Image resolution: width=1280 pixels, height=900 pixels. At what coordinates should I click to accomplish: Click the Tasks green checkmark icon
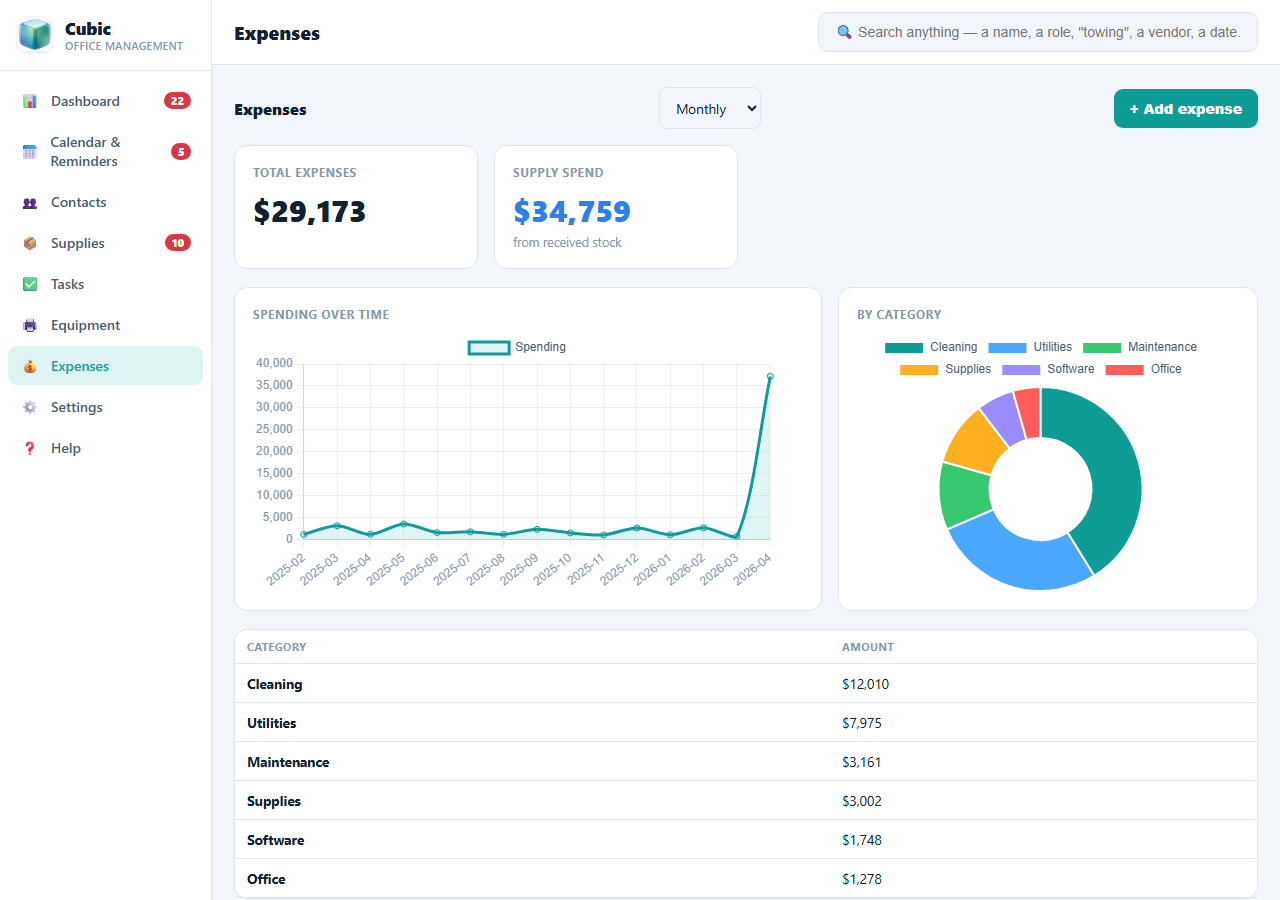point(30,284)
